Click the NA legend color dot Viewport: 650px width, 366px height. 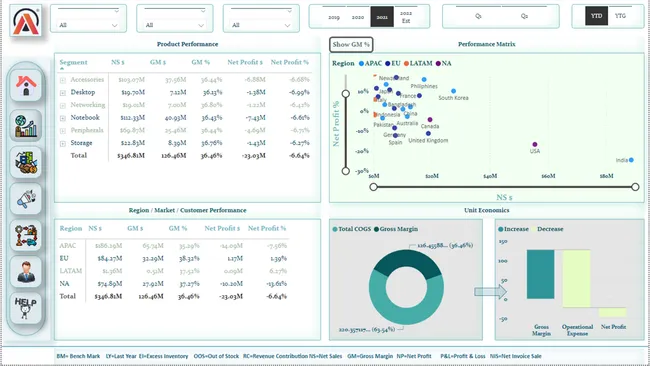[x=438, y=63]
